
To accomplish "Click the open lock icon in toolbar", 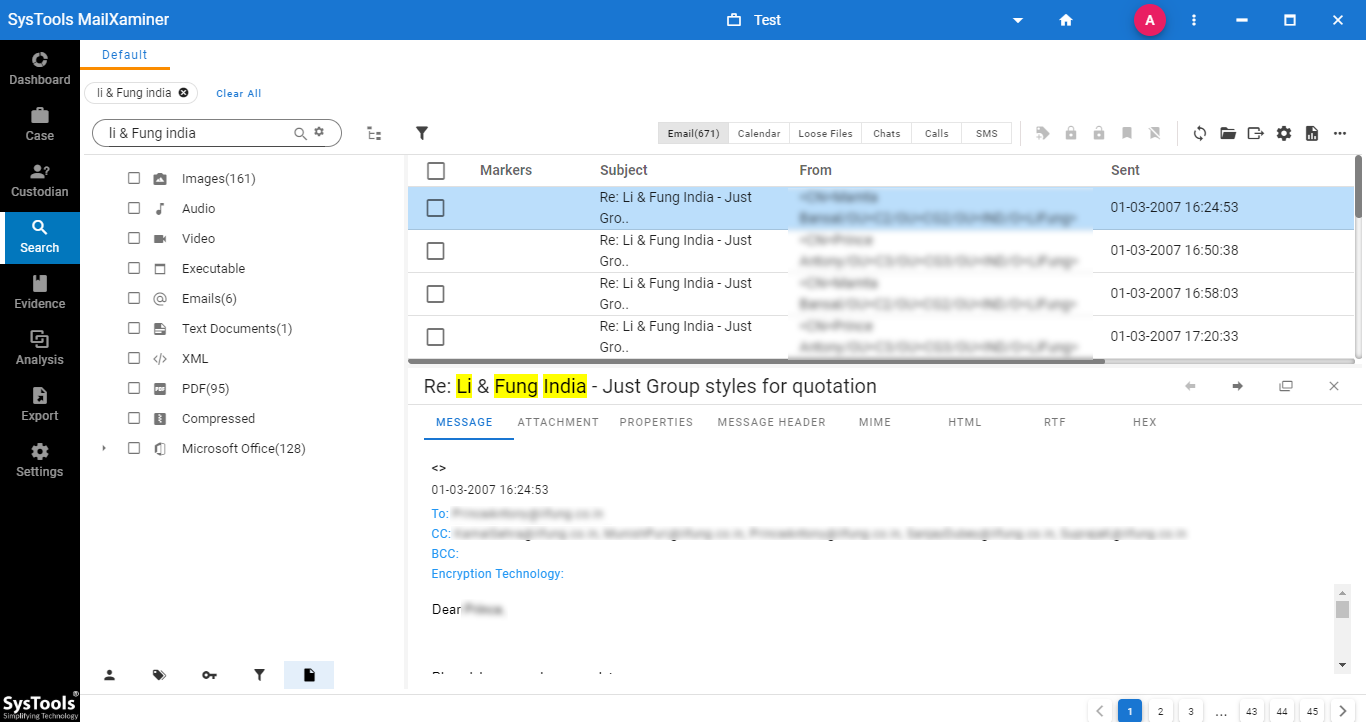I will point(1099,133).
